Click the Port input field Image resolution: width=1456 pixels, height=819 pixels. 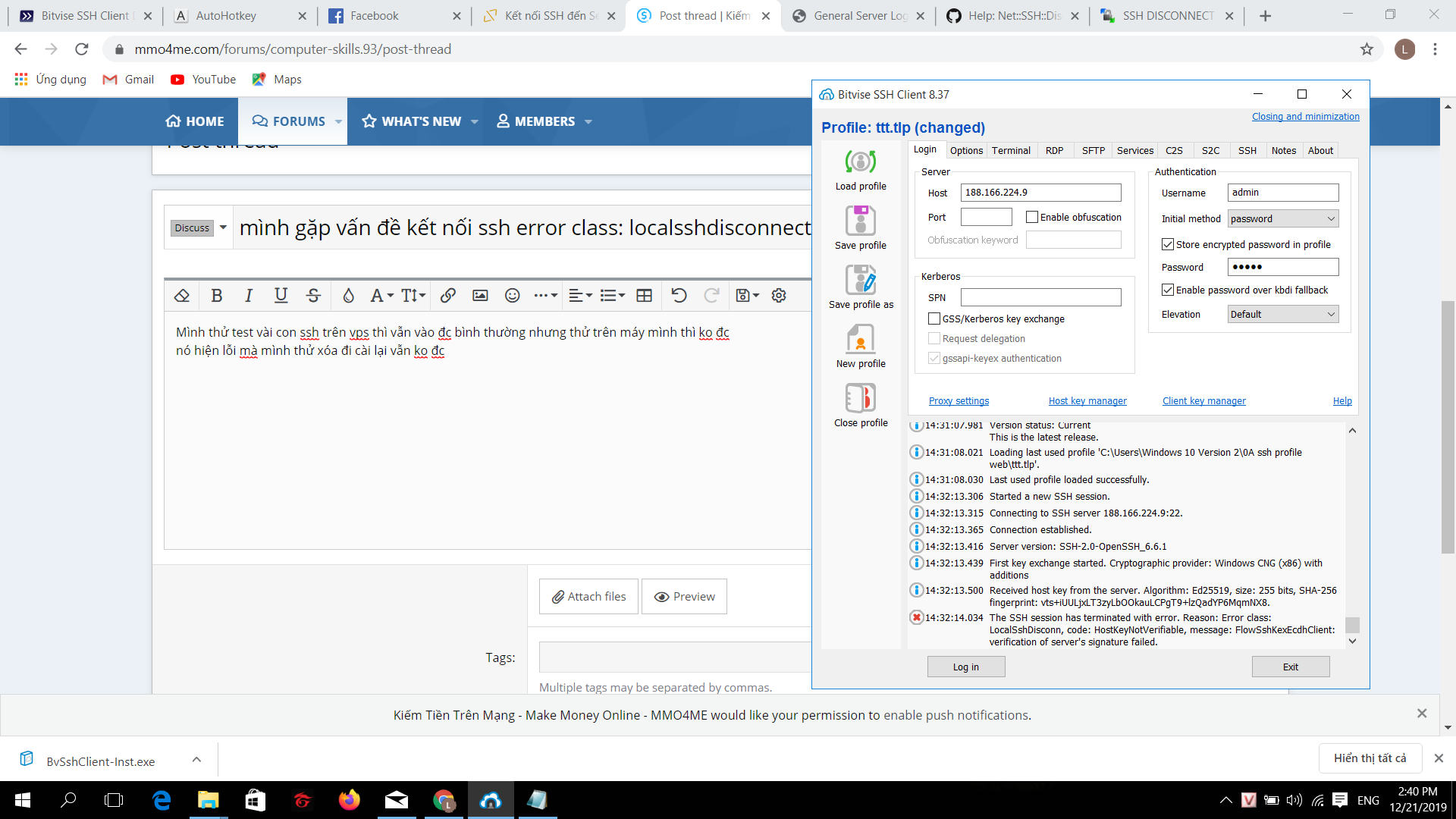[986, 217]
